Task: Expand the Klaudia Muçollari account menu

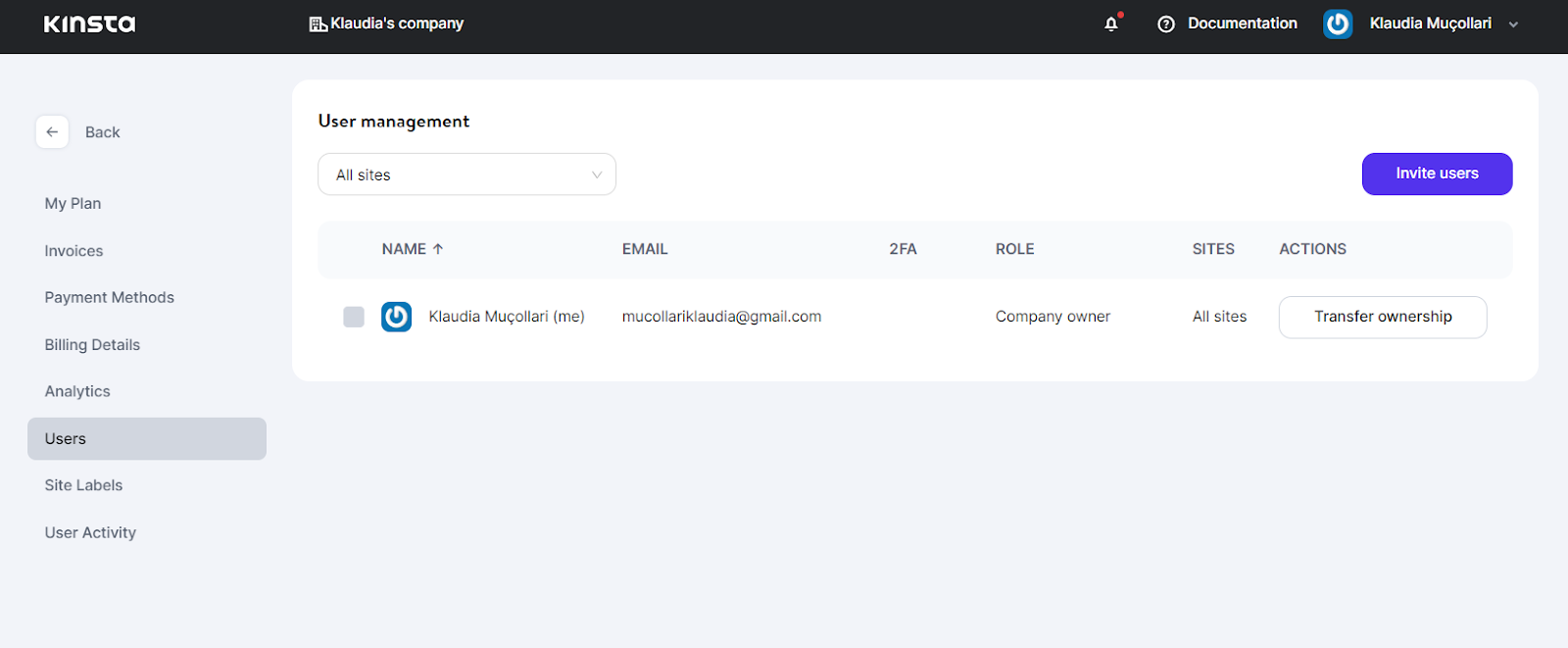Action: coord(1514,25)
